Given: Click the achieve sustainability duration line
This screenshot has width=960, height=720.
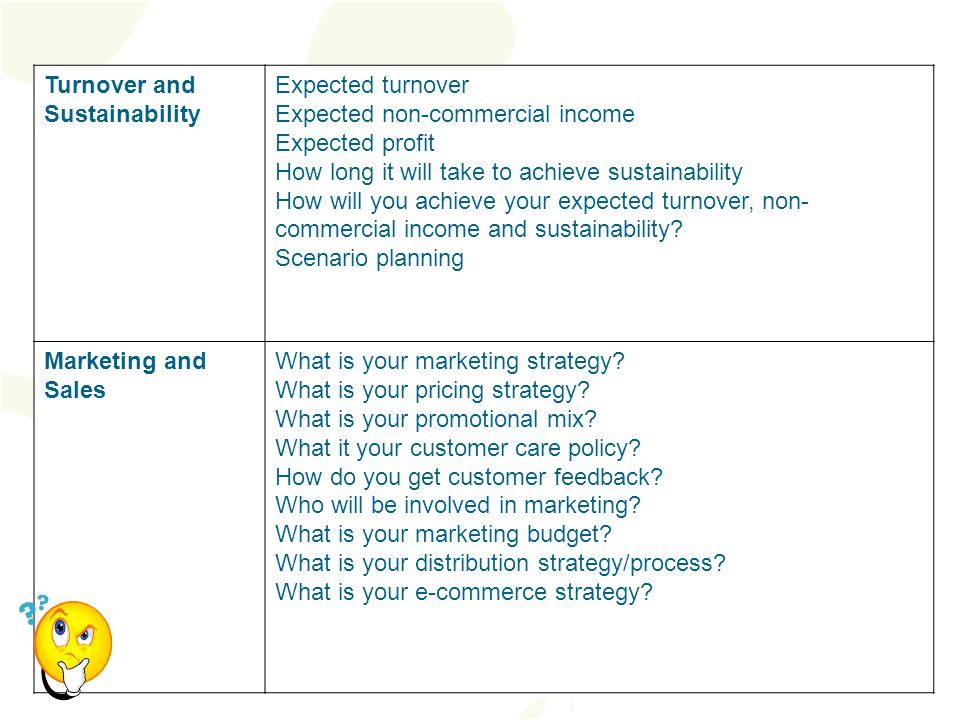Looking at the screenshot, I should [509, 172].
